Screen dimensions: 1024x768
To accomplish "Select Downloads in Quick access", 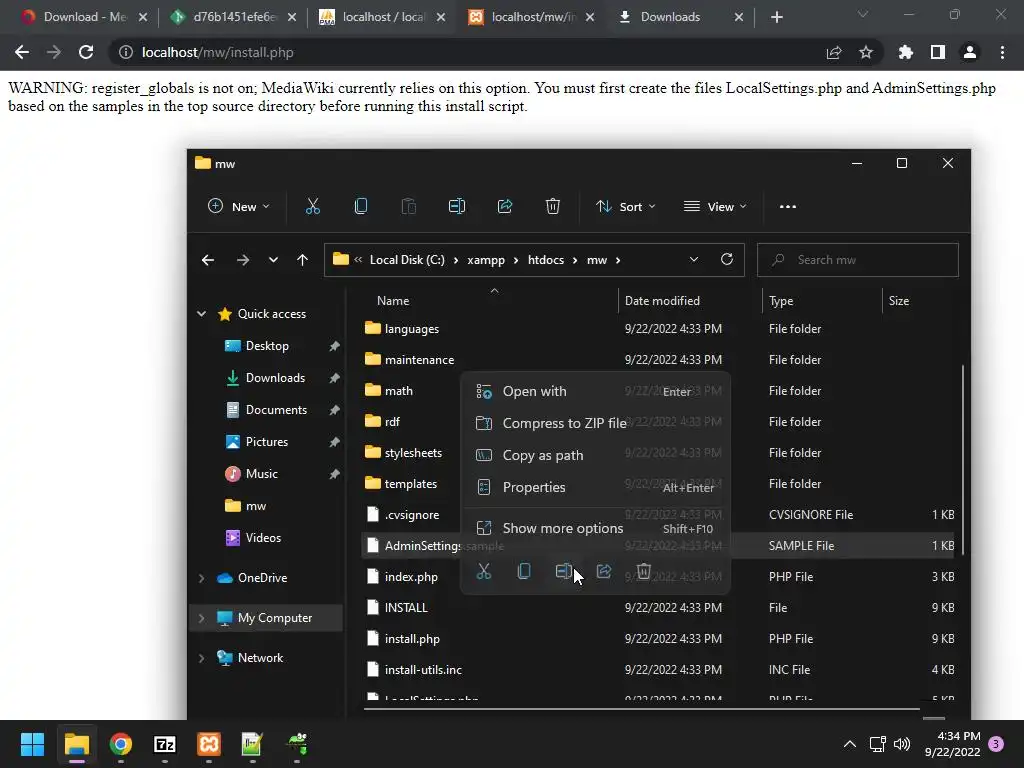I will pos(275,378).
